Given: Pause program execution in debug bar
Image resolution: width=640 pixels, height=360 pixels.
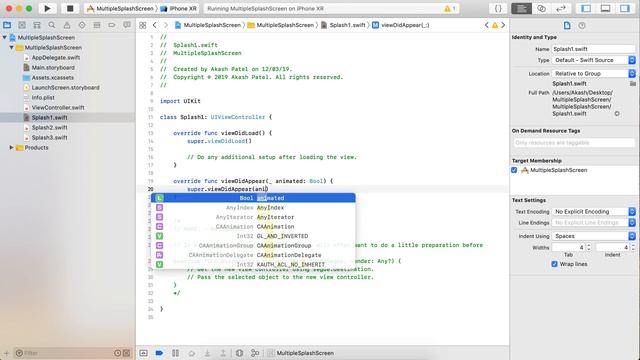Looking at the screenshot, I should [175, 353].
